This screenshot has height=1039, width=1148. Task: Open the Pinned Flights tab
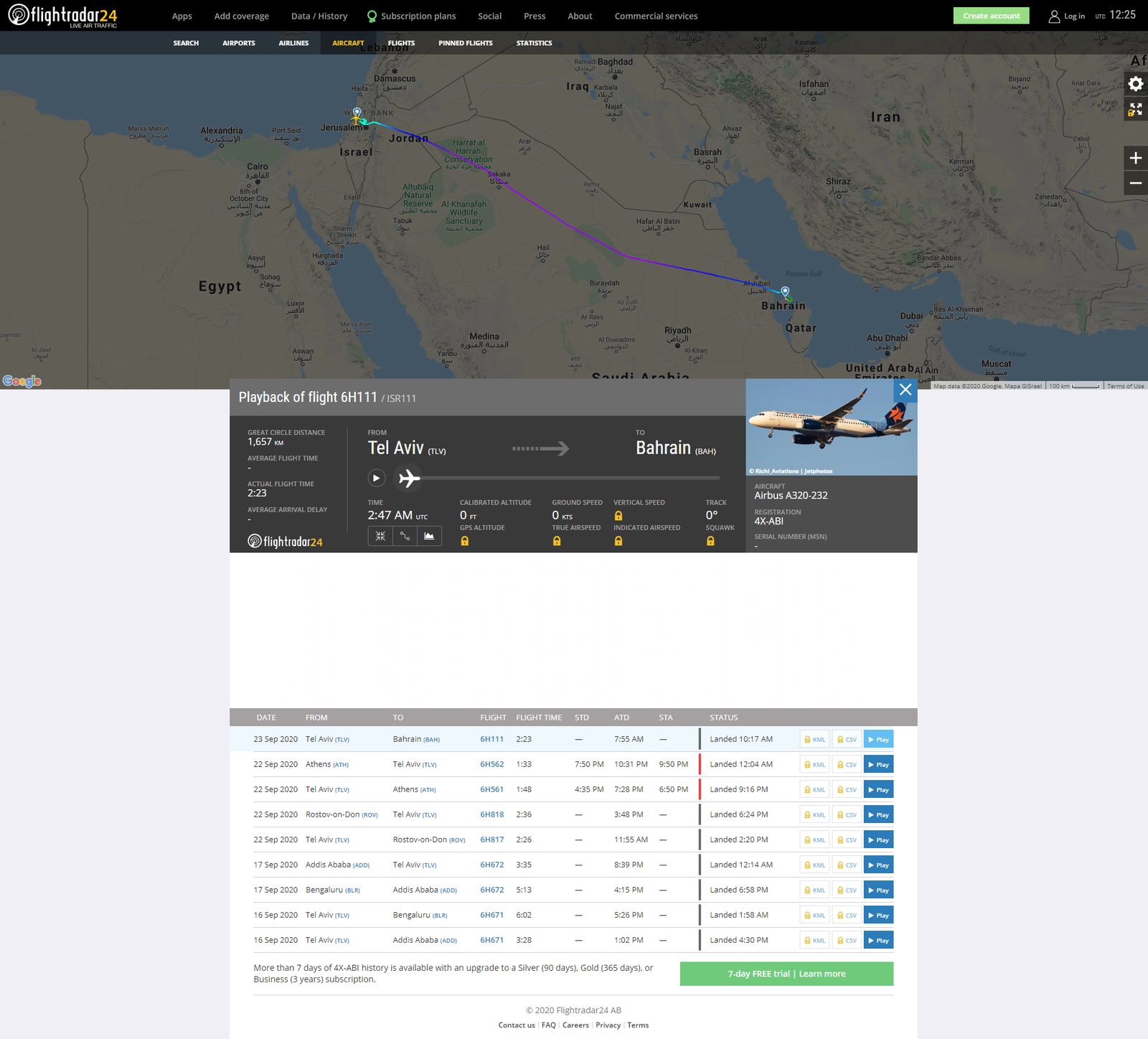point(466,43)
